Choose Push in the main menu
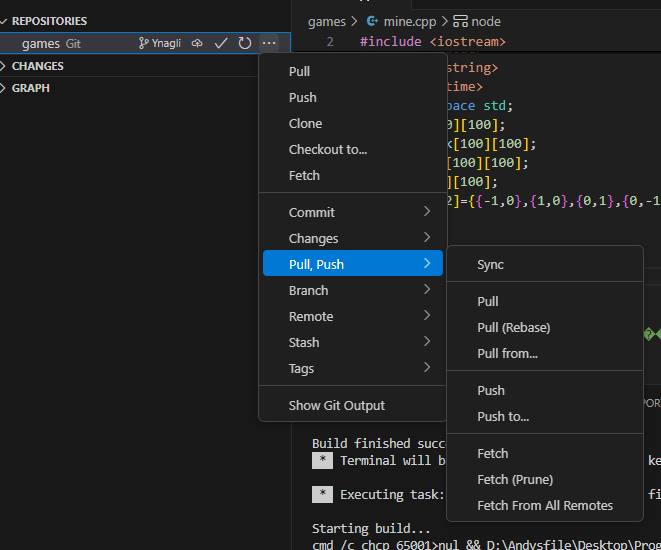 pyautogui.click(x=352, y=98)
